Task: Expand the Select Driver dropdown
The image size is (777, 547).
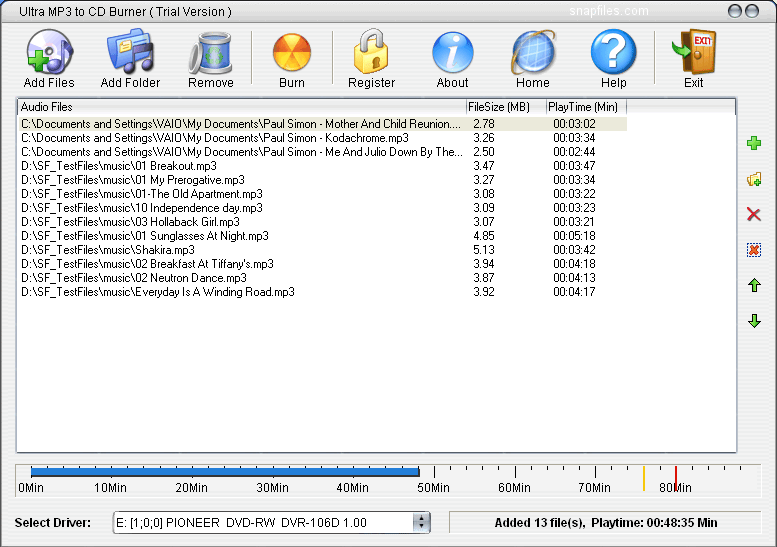Action: 421,522
